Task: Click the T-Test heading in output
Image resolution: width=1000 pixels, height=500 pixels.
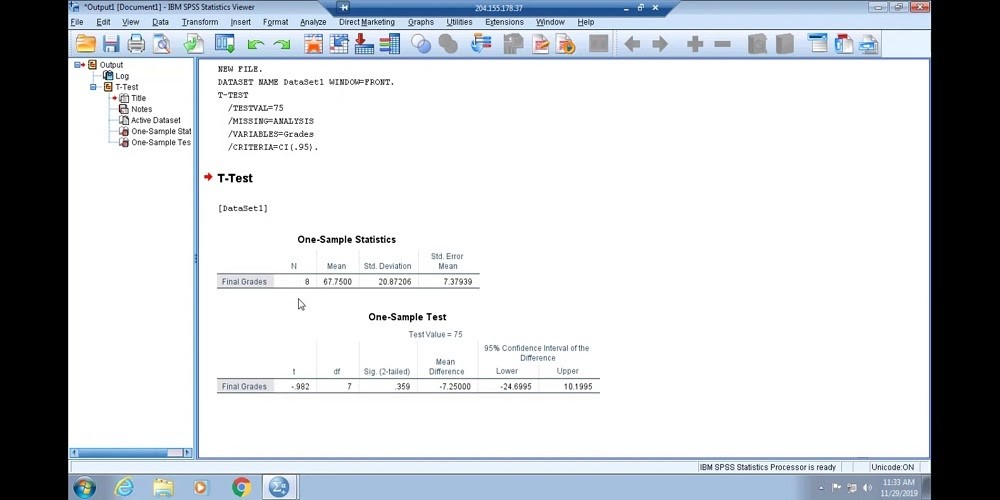Action: tap(235, 178)
